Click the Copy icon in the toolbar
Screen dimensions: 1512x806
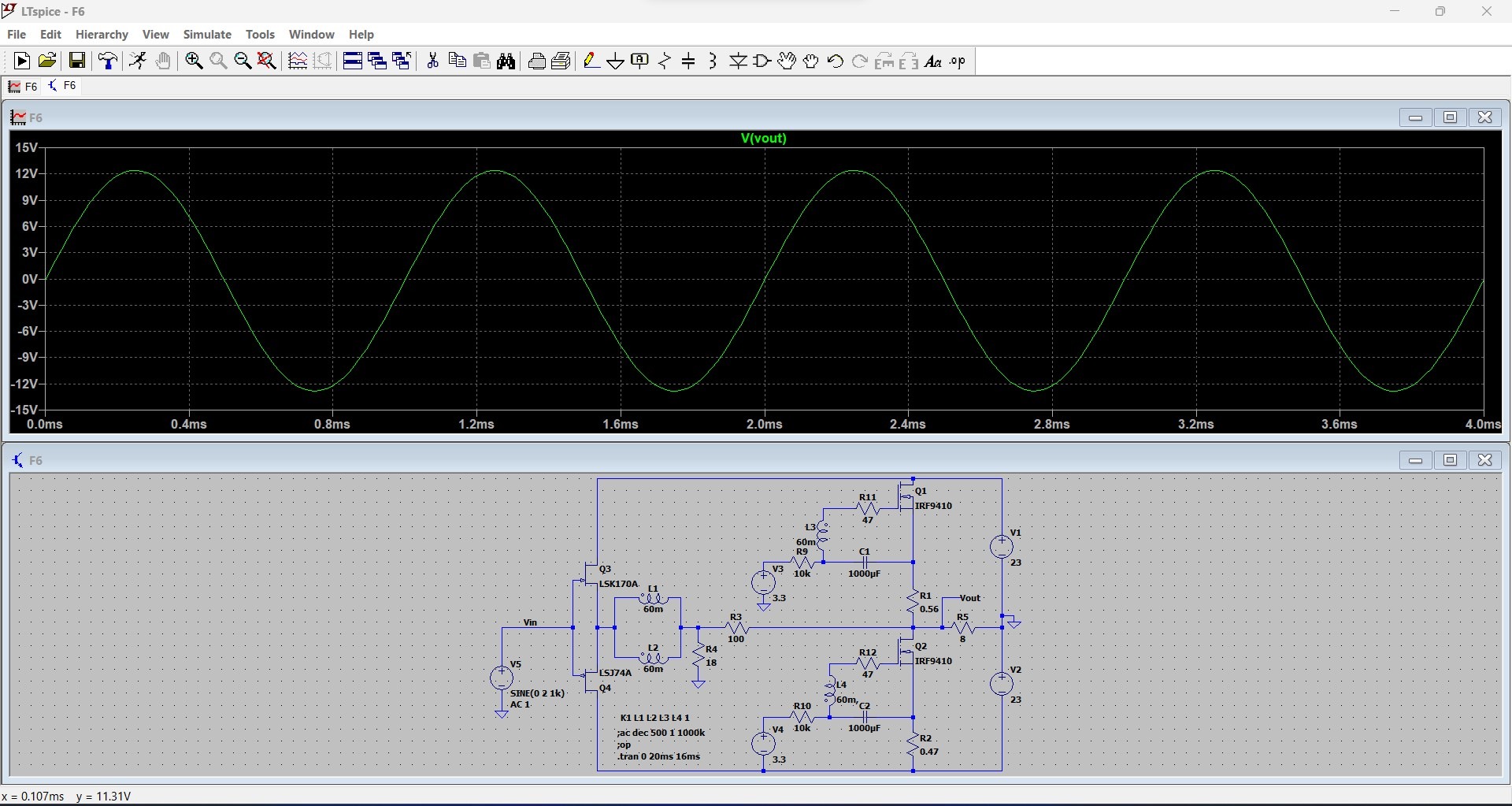(457, 61)
